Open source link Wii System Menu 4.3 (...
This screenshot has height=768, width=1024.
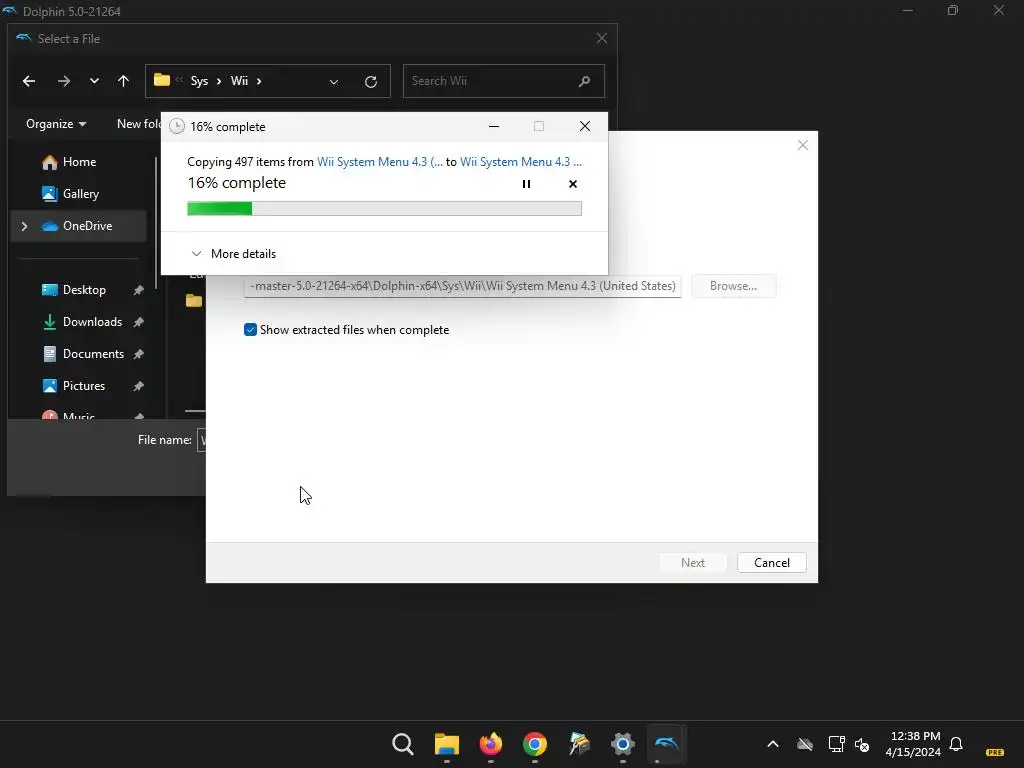click(x=379, y=161)
